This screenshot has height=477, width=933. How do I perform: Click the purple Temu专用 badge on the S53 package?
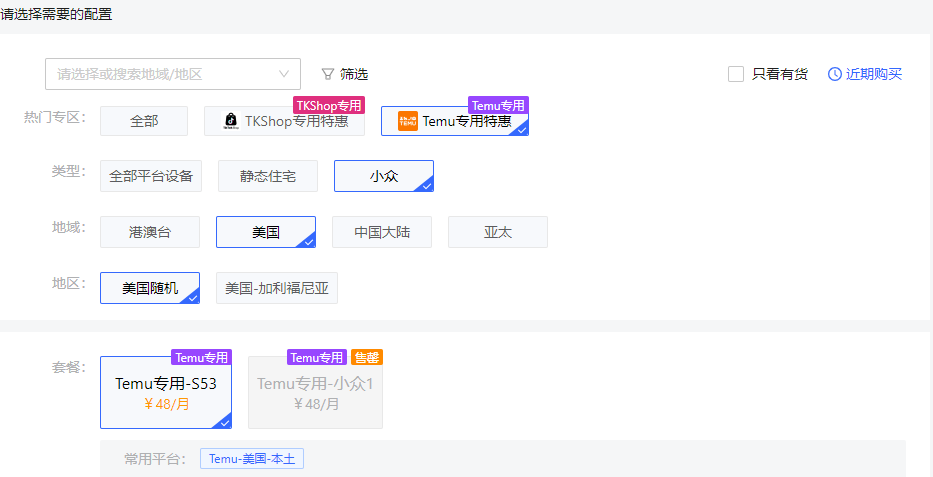pyautogui.click(x=202, y=357)
